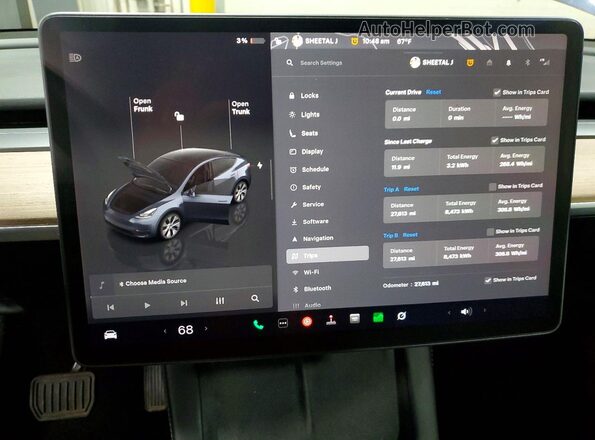Reset the Current Drive data
The height and width of the screenshot is (440, 595).
click(x=433, y=92)
